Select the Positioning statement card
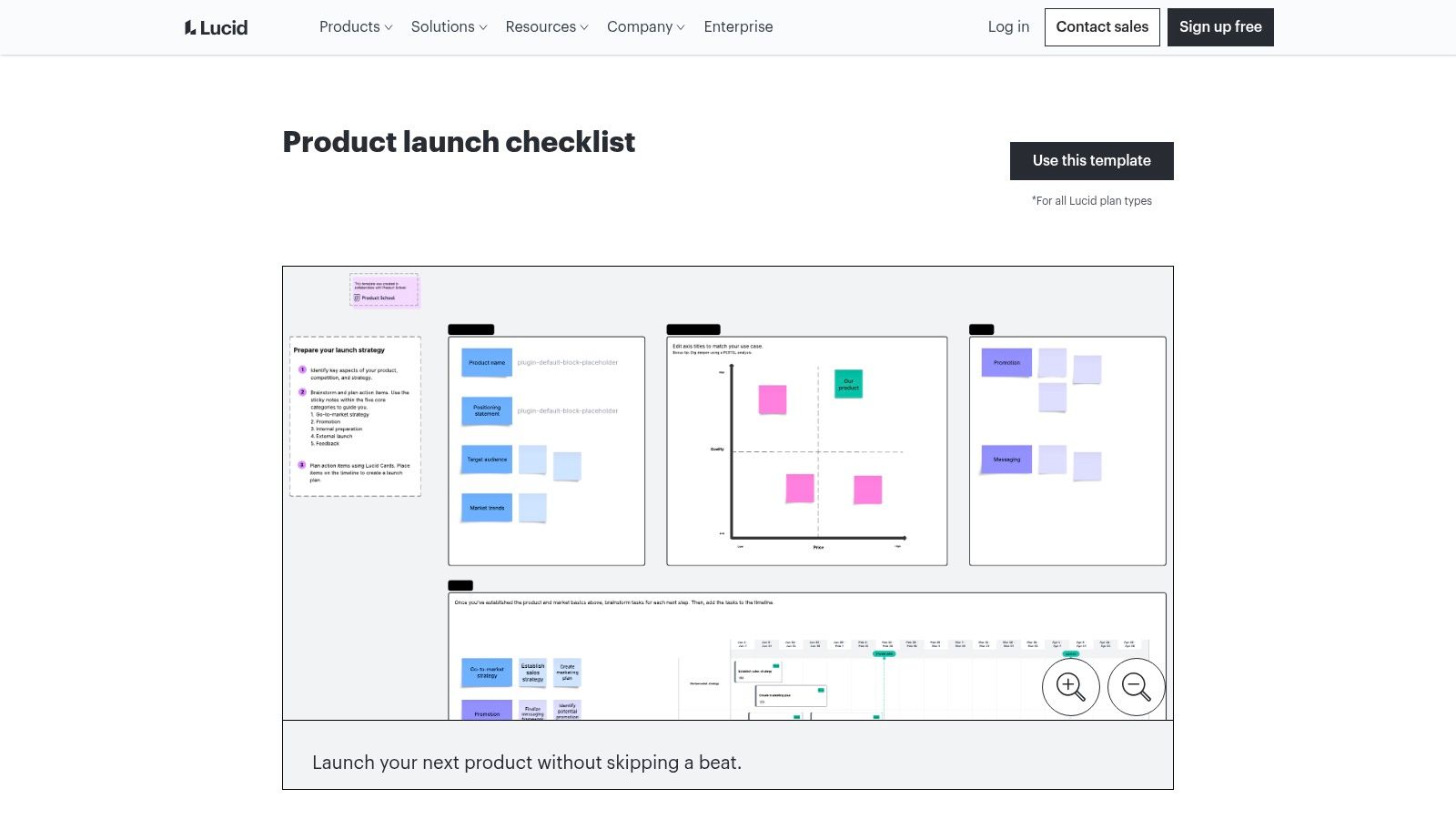1456x819 pixels. point(487,410)
